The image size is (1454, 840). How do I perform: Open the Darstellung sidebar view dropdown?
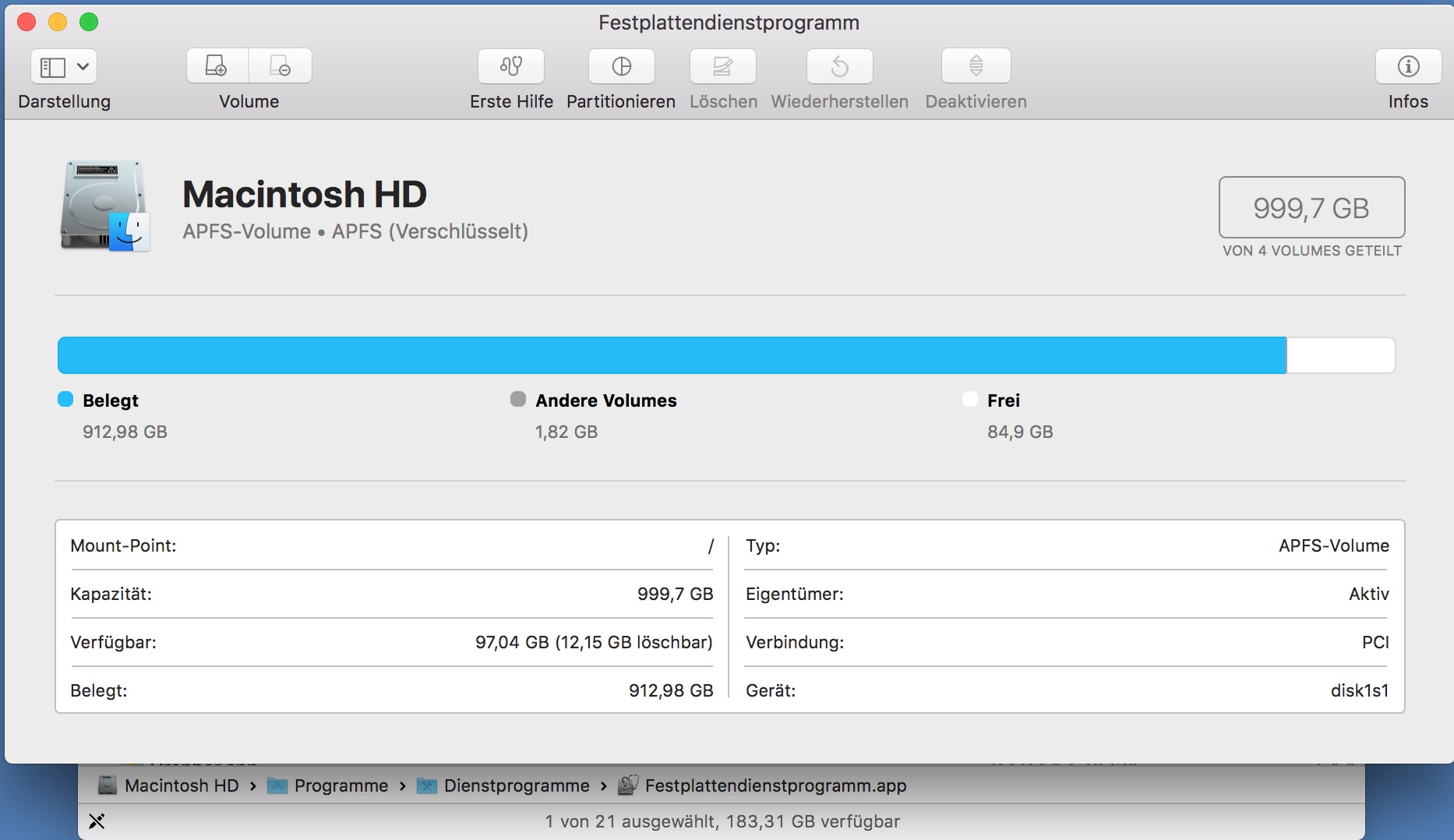tap(64, 66)
